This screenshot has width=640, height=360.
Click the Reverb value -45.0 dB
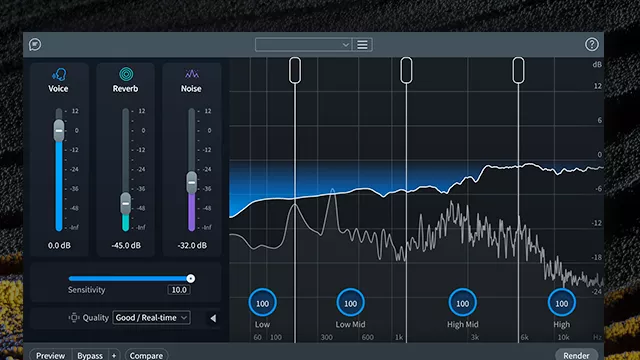(126, 245)
